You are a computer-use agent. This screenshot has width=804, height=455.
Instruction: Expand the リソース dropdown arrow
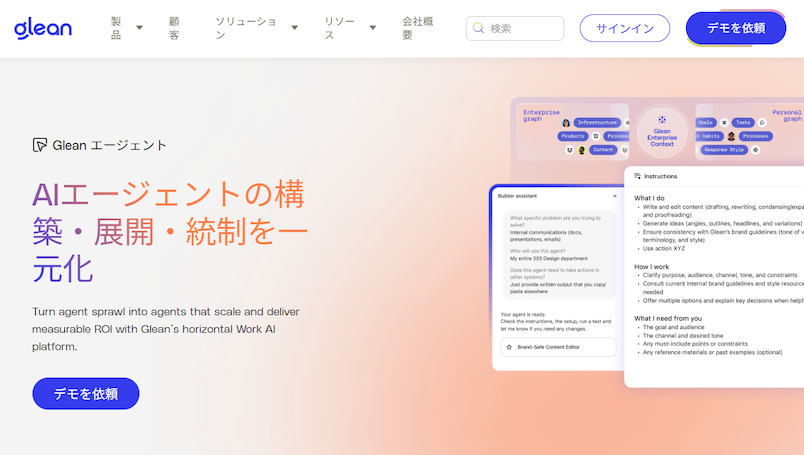(x=373, y=28)
